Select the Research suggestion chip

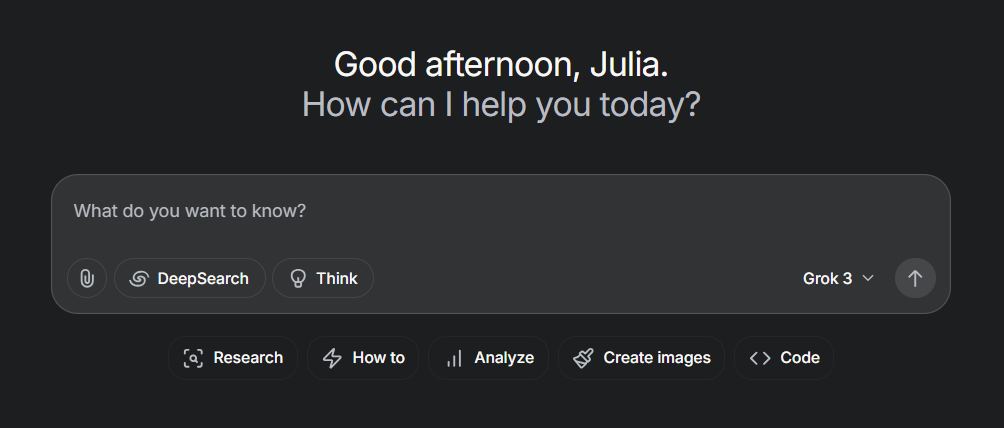[x=233, y=358]
